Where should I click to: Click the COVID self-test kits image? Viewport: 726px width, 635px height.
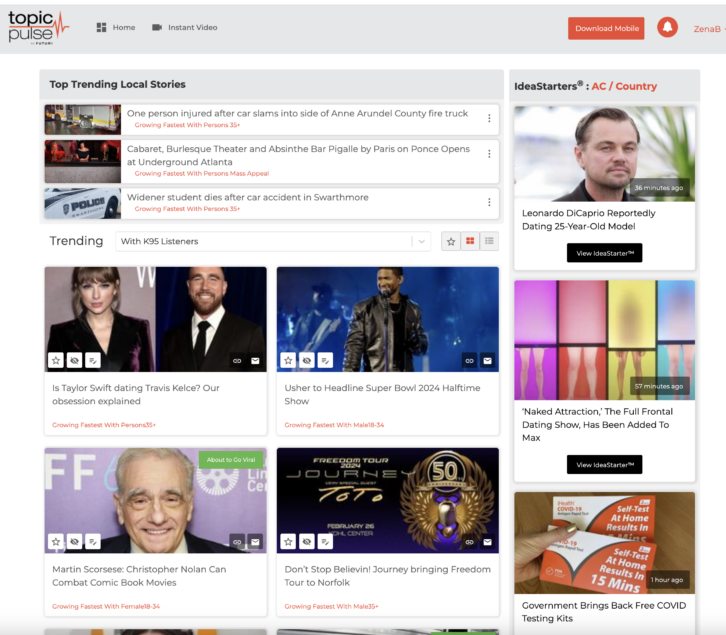604,543
